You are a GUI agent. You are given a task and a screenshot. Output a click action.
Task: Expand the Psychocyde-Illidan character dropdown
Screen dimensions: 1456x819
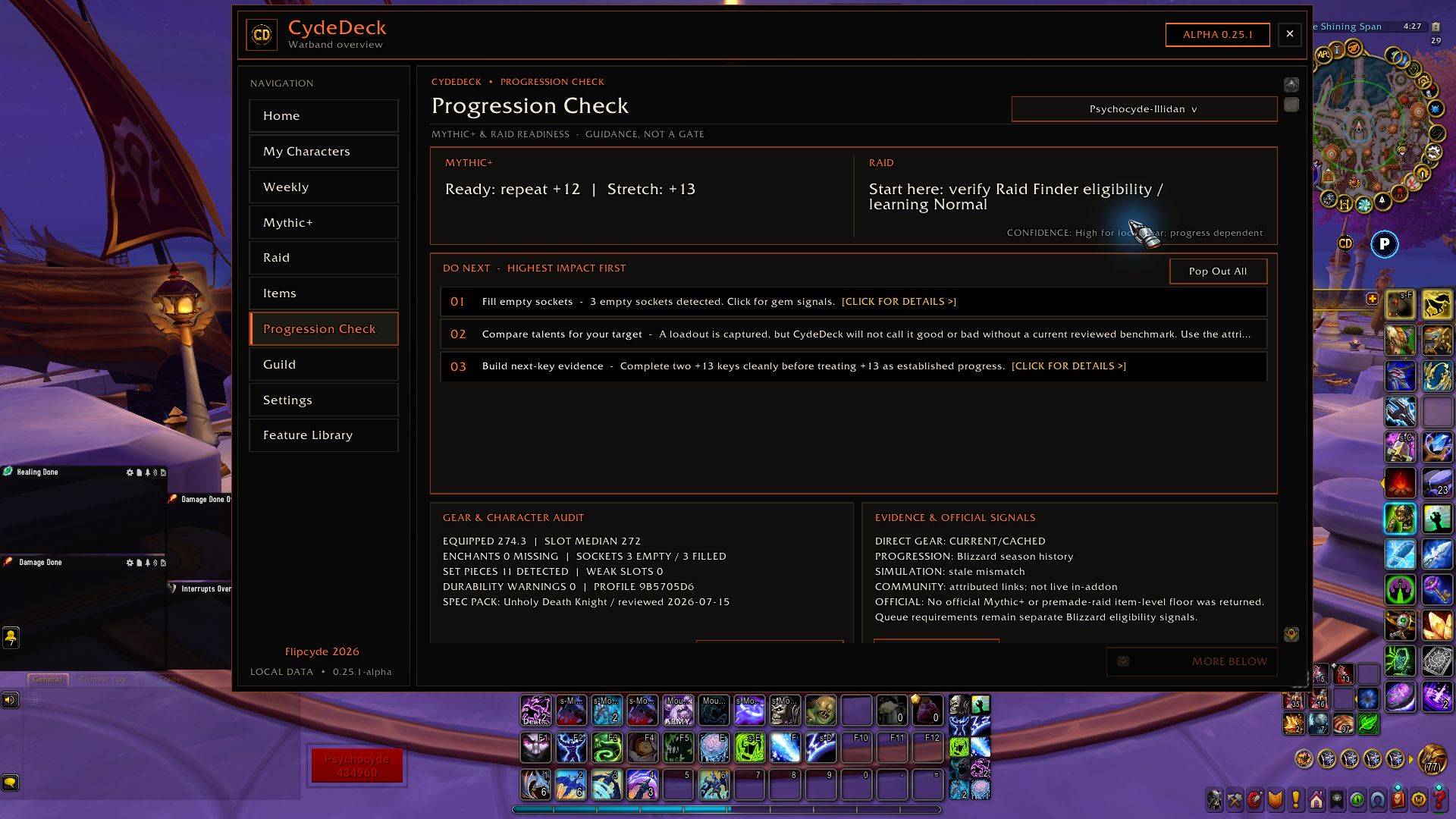1144,109
